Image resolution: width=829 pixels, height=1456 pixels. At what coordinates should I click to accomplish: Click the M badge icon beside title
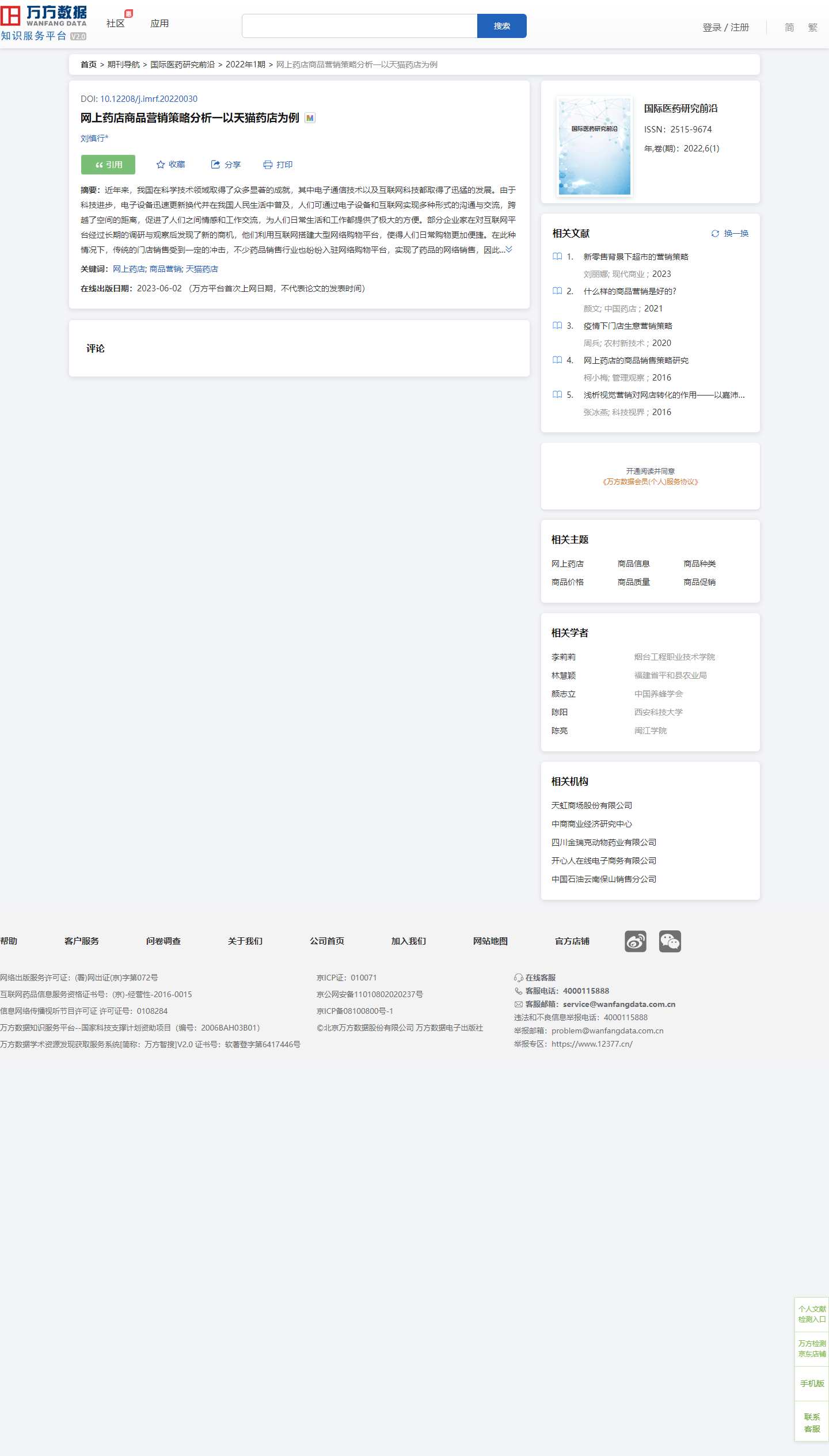pos(310,118)
